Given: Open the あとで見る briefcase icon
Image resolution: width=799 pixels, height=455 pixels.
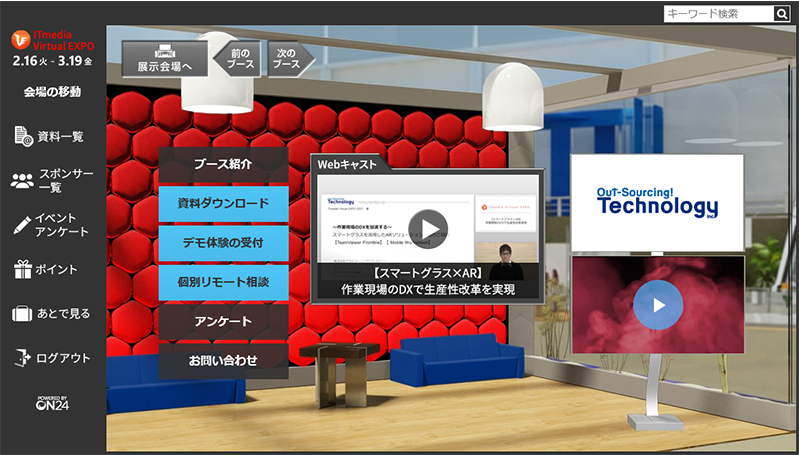Looking at the screenshot, I should point(22,313).
